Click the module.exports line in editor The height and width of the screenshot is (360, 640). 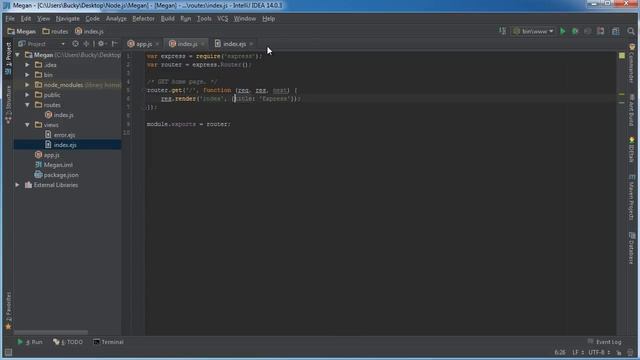189,124
